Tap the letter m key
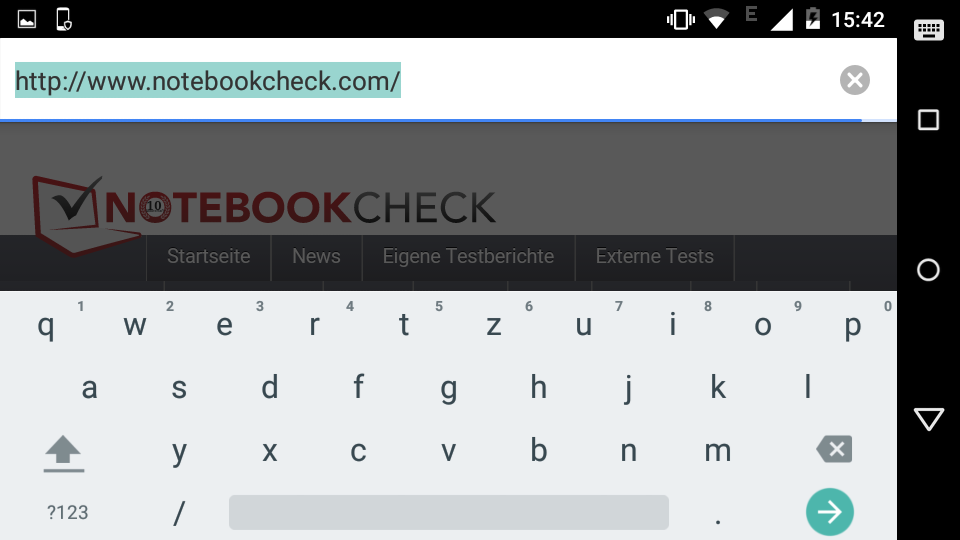This screenshot has height=540, width=960. [x=718, y=451]
